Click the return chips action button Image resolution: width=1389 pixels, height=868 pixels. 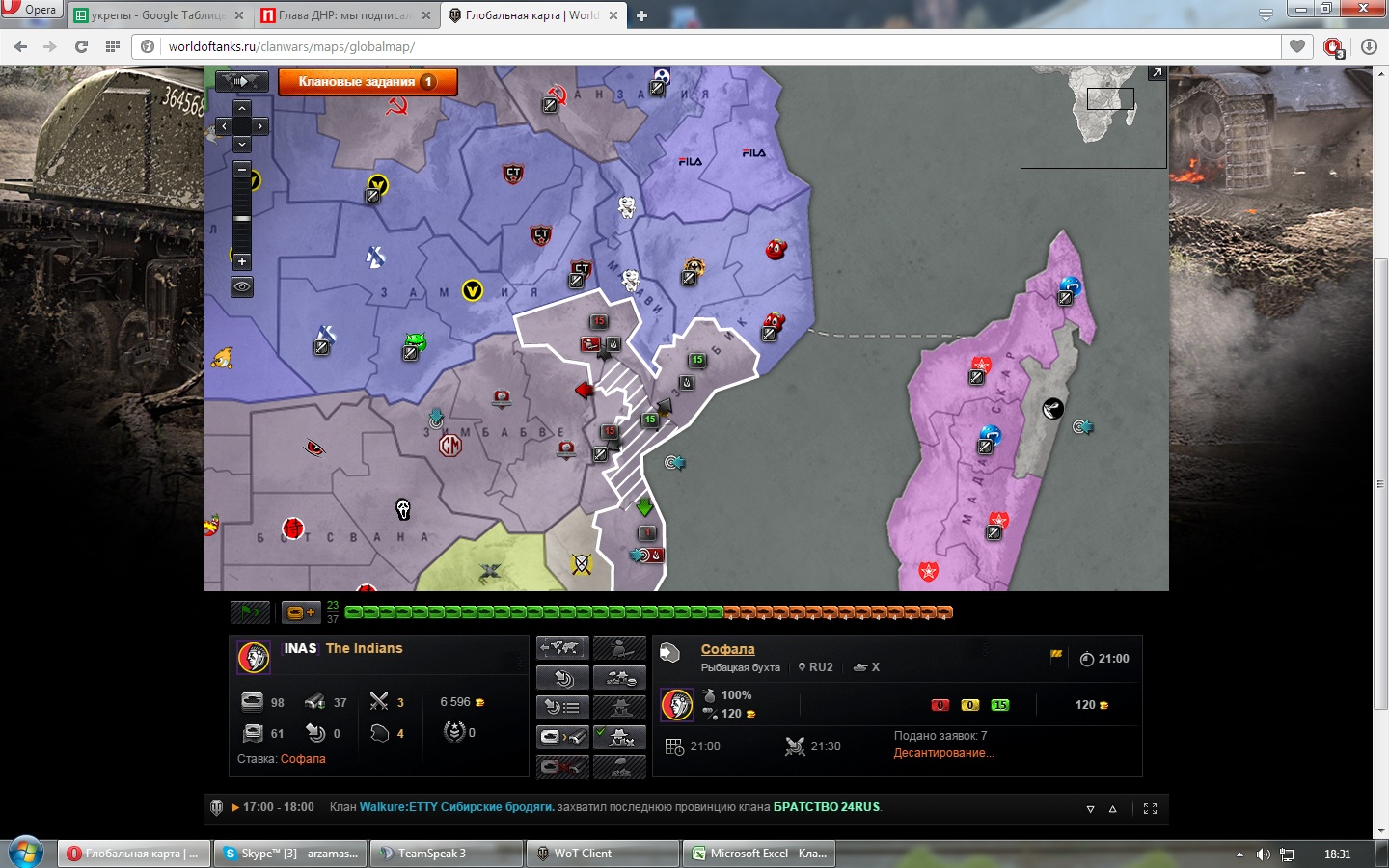[x=562, y=678]
